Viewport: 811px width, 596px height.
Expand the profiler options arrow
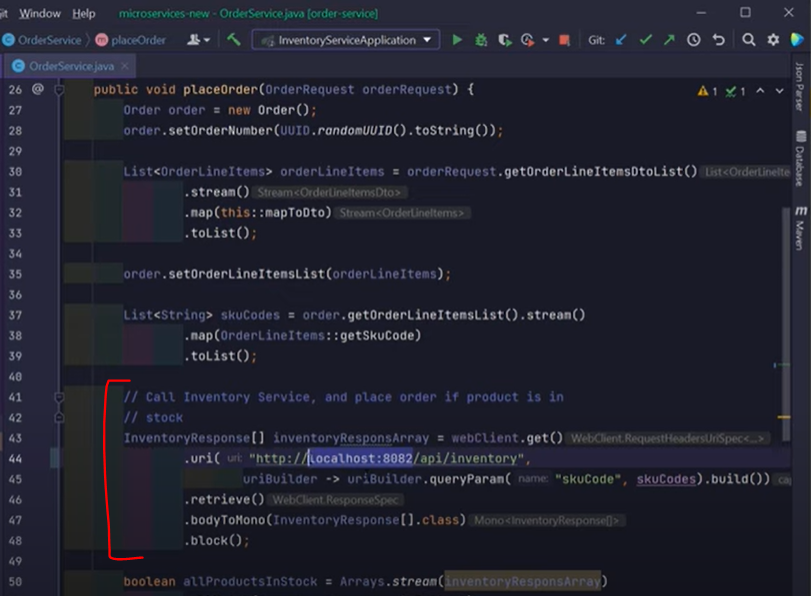click(x=546, y=40)
